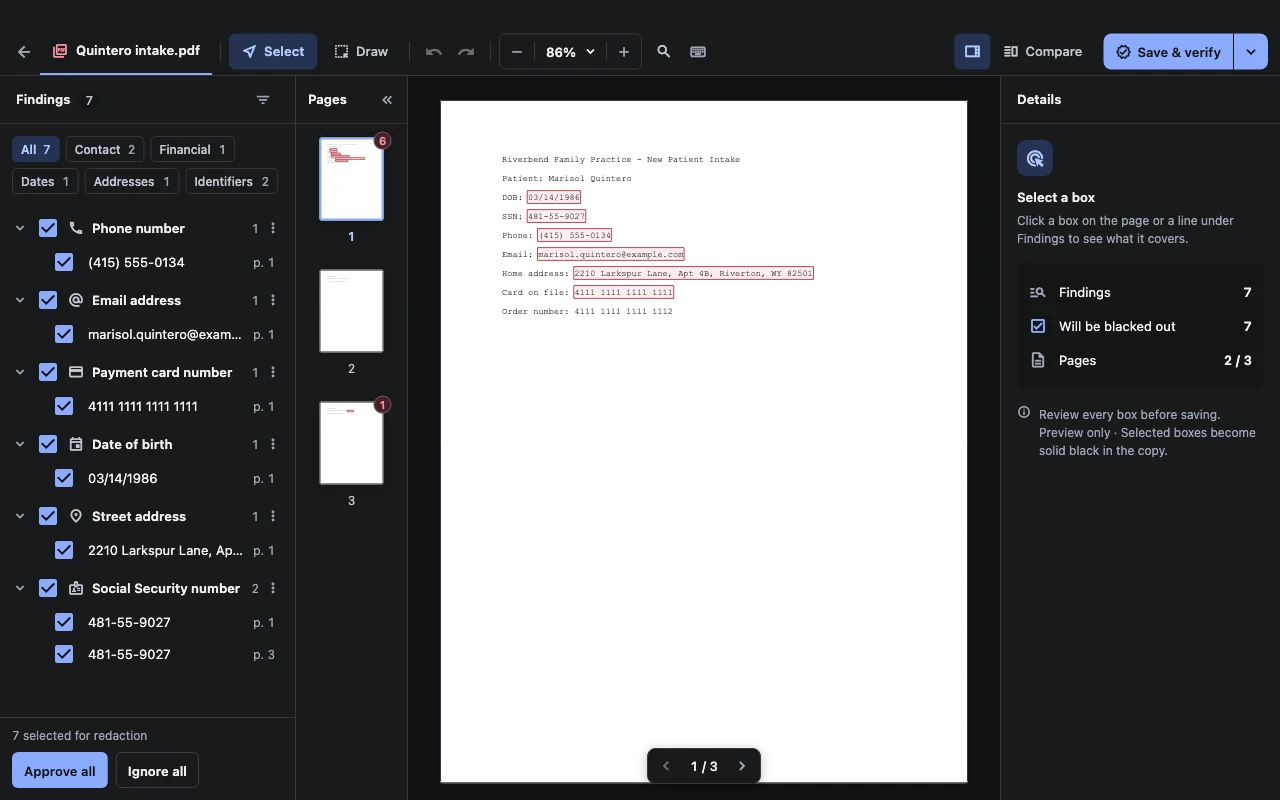The image size is (1280, 800).
Task: Collapse the Phone number group
Action: (x=20, y=228)
